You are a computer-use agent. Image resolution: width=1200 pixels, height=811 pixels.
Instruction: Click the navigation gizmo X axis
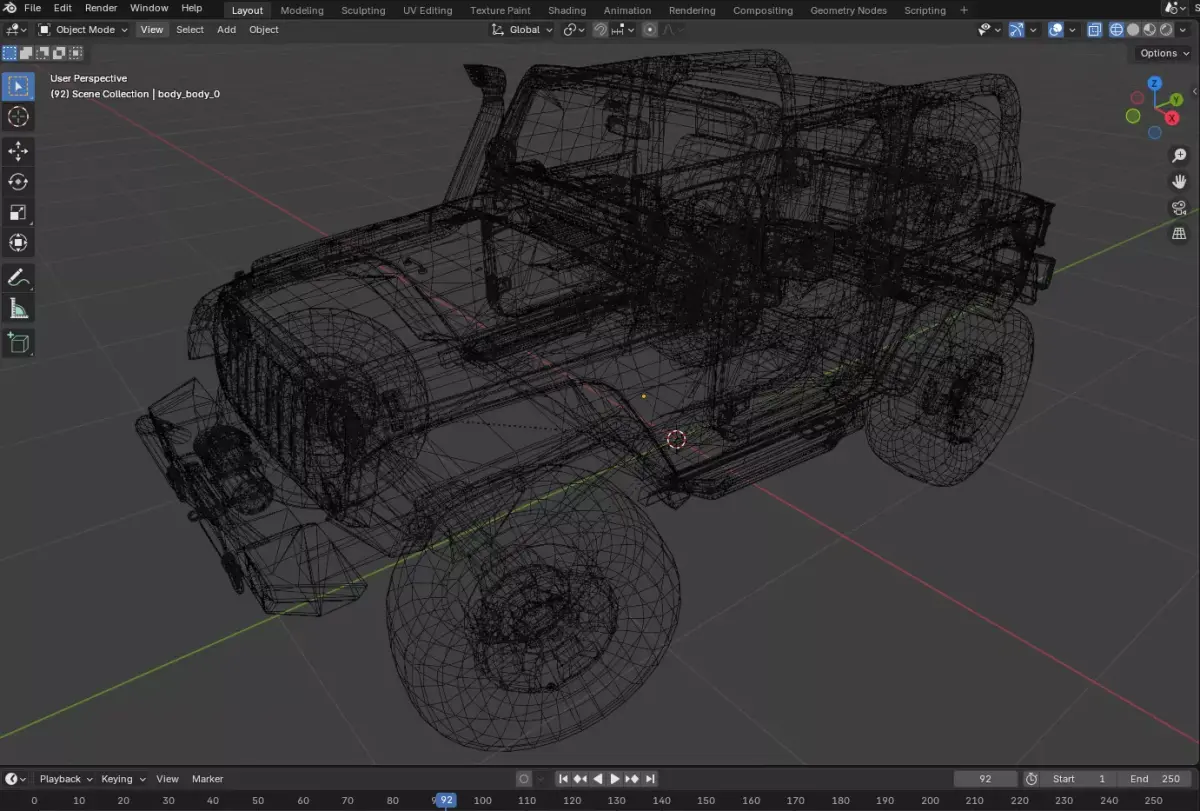(x=1173, y=118)
